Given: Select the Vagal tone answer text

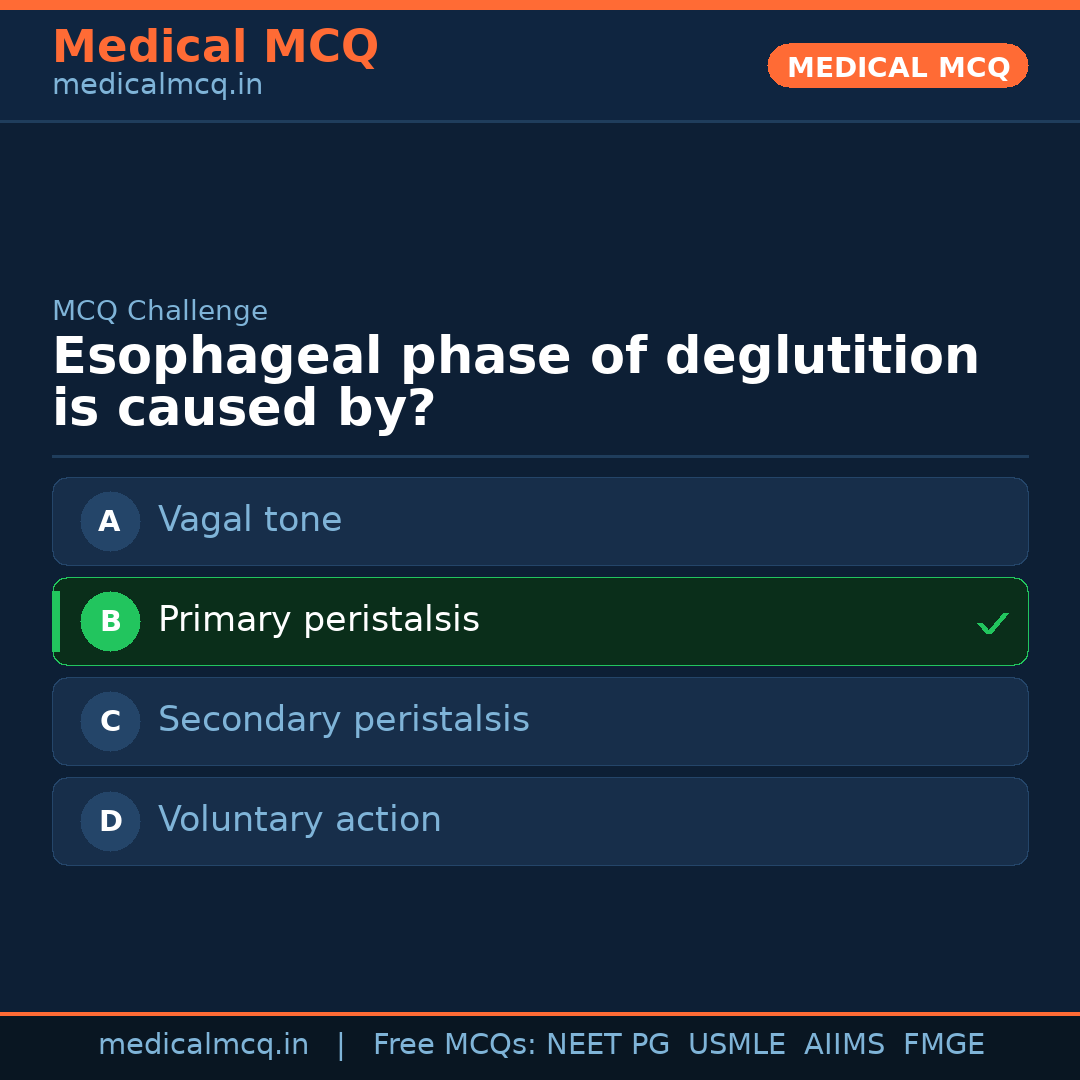Looking at the screenshot, I should 250,520.
